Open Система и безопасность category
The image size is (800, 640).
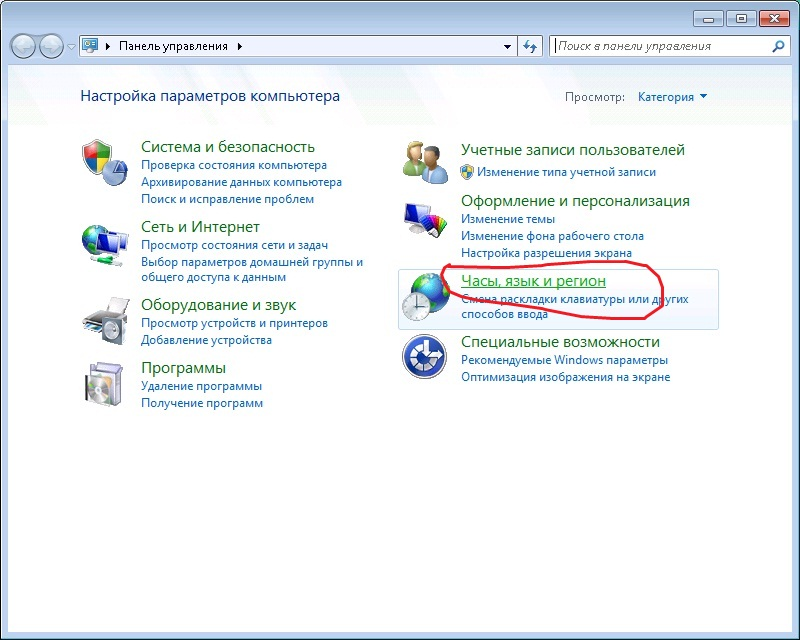[x=228, y=147]
